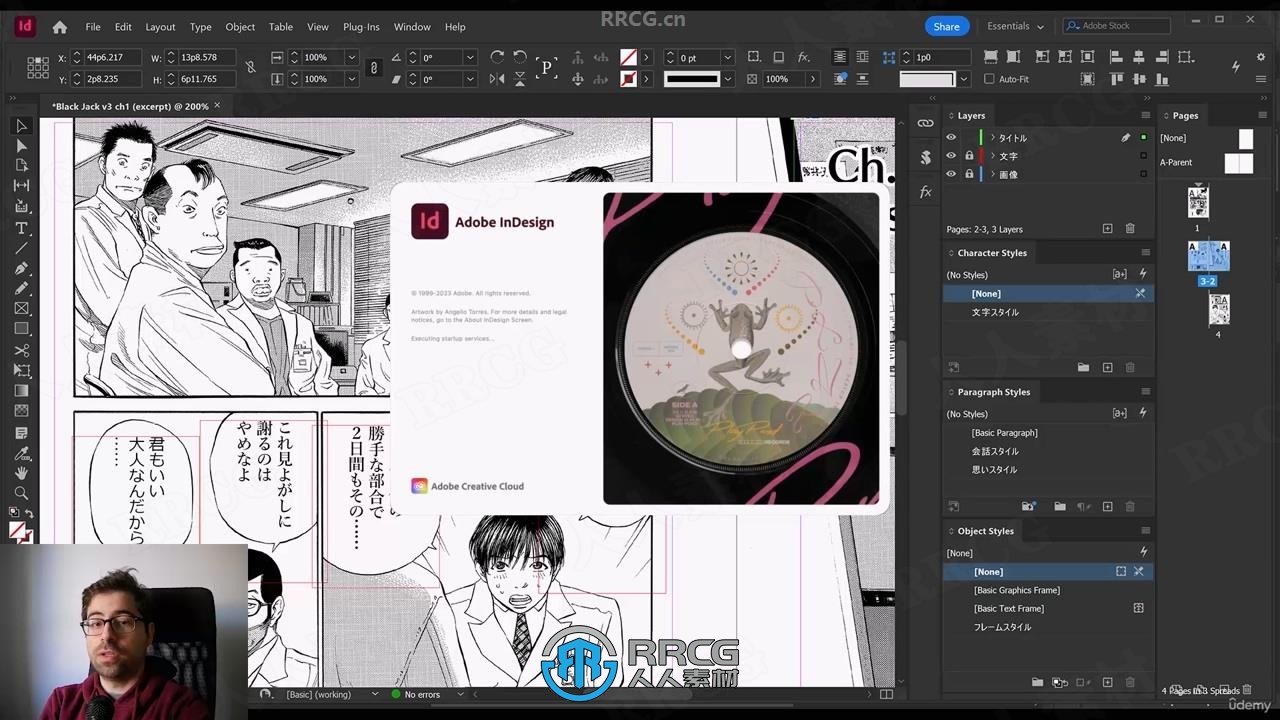Toggle constrain proportions for width and height
The image size is (1280, 720).
point(250,68)
